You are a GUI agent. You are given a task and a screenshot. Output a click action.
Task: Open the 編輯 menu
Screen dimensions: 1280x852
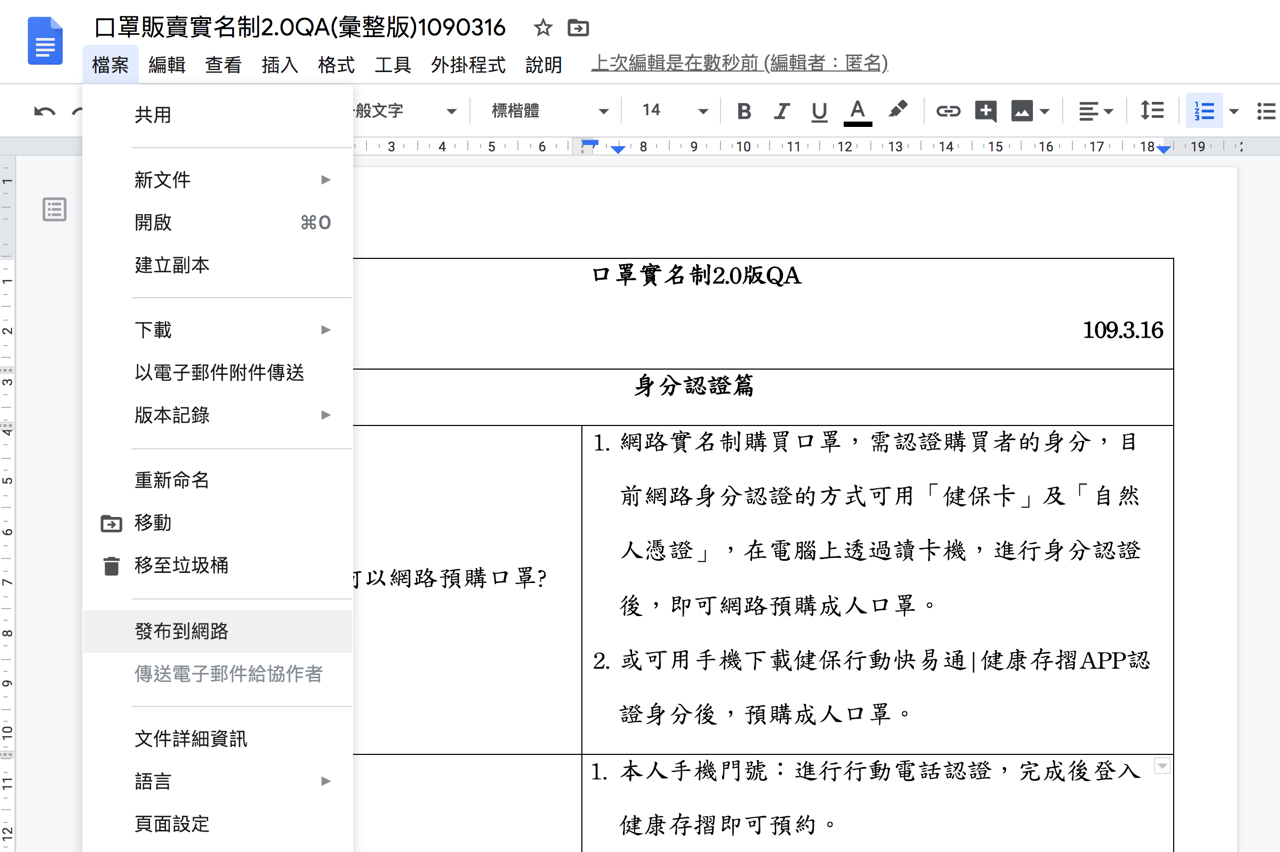tap(167, 65)
